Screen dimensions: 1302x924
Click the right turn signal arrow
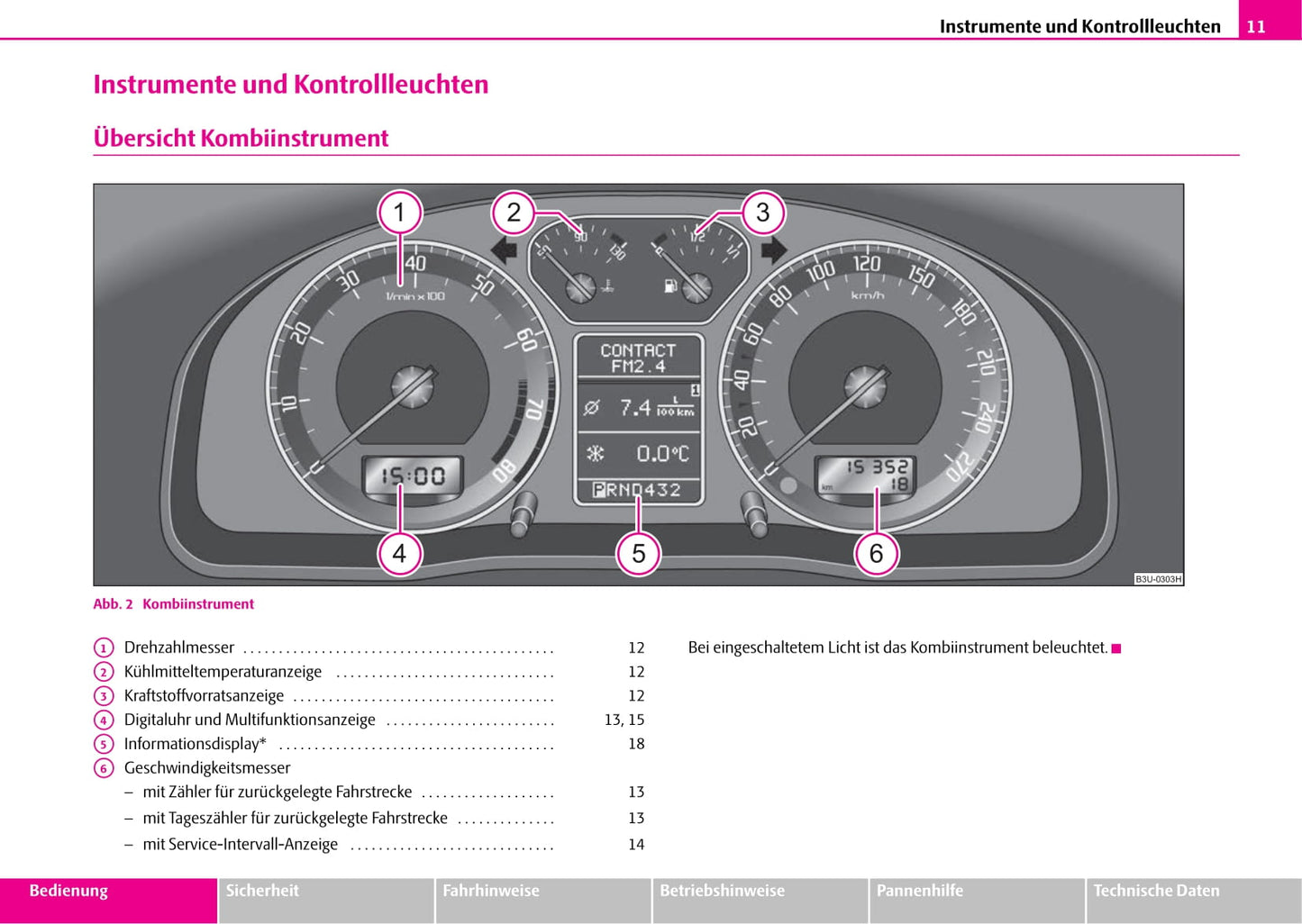pyautogui.click(x=773, y=249)
